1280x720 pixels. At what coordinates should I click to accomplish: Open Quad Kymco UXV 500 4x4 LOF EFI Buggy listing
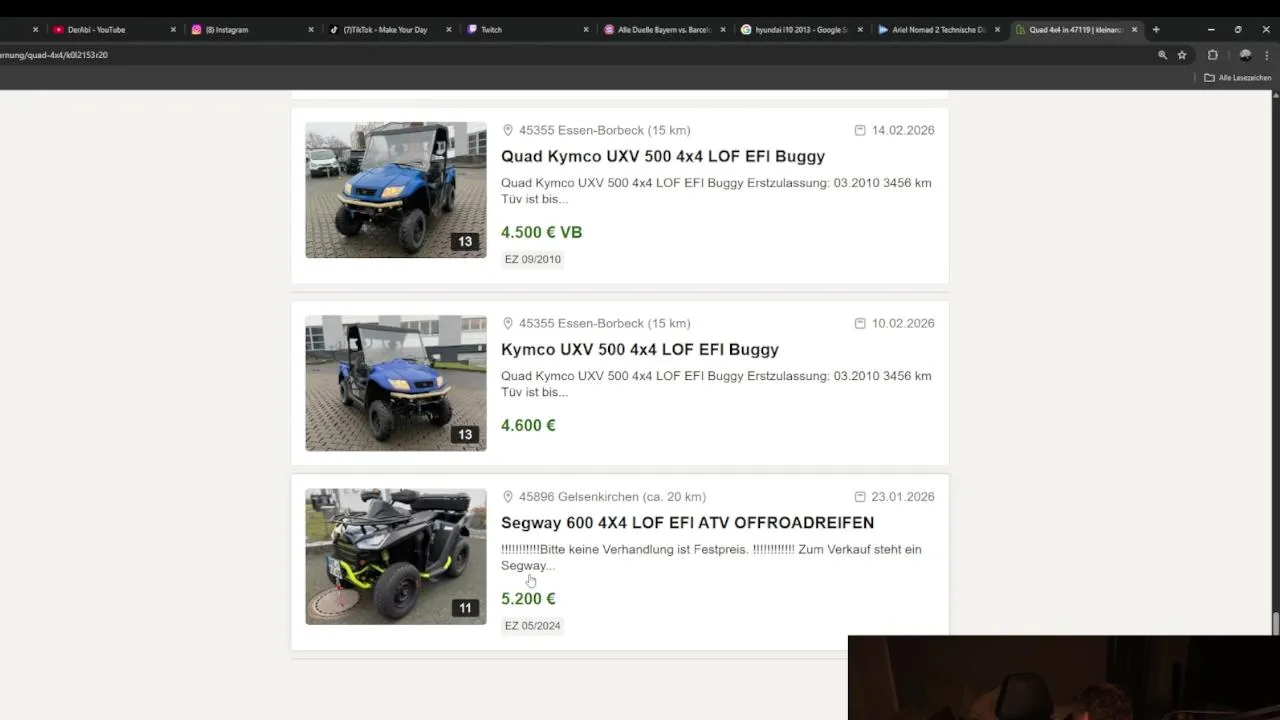pos(663,156)
